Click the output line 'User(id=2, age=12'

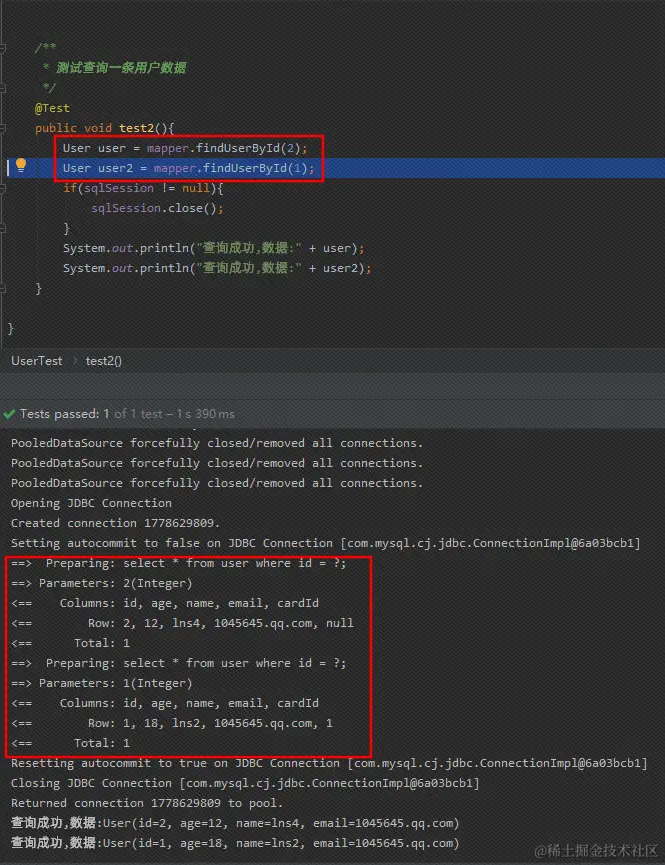click(235, 823)
